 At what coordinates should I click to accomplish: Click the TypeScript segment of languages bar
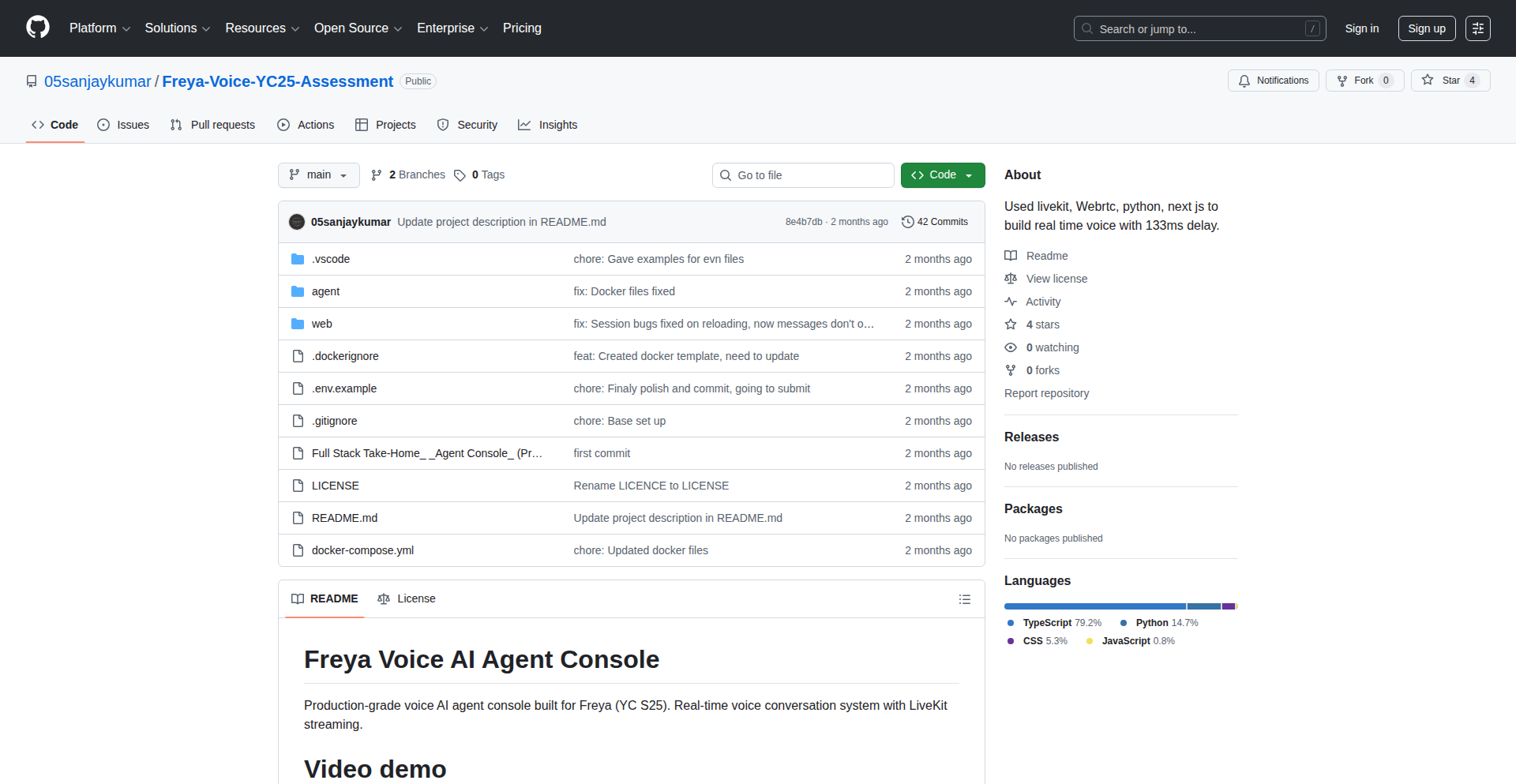coord(1094,606)
